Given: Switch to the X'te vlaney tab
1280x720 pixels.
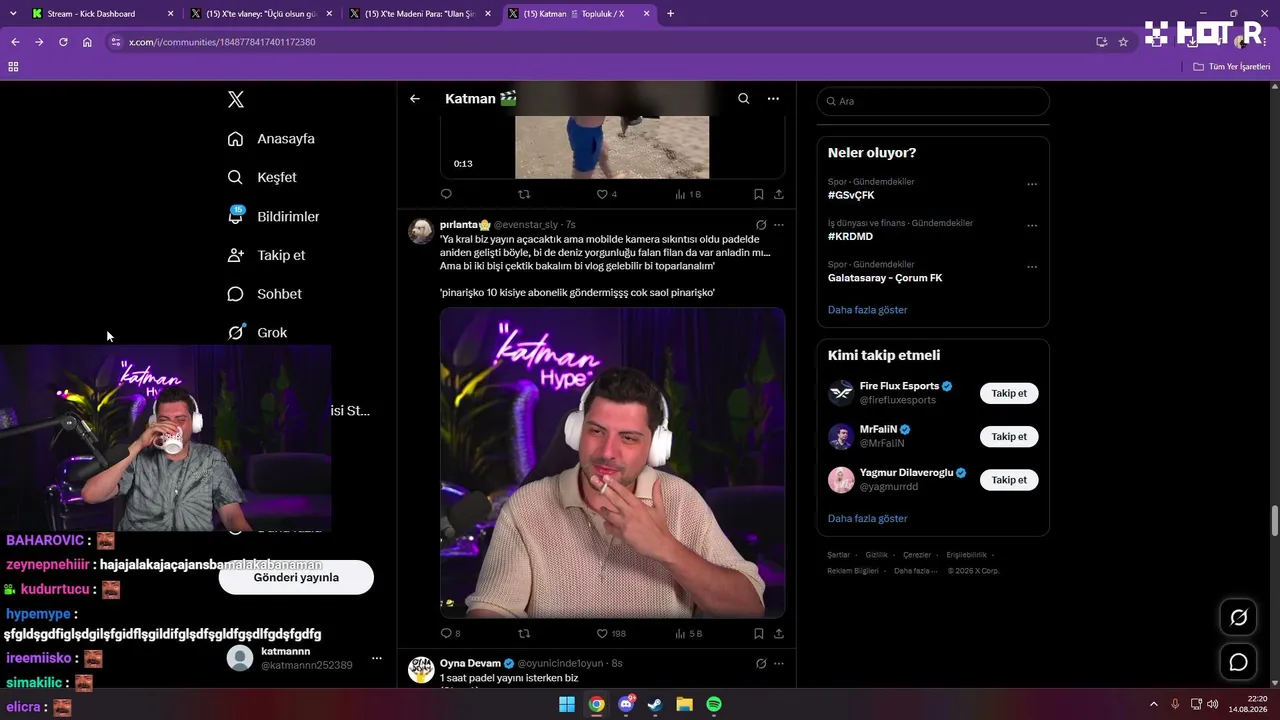Looking at the screenshot, I should pos(262,14).
